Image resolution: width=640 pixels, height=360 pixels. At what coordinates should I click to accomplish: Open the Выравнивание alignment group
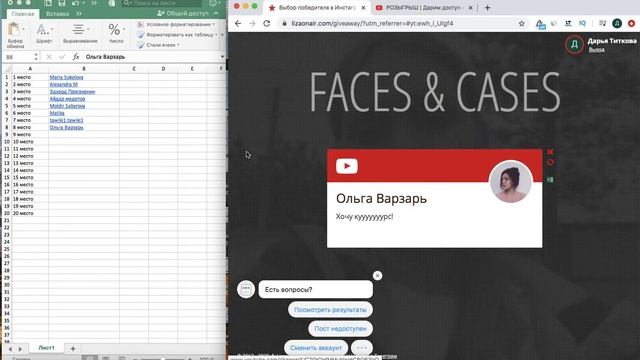click(80, 34)
